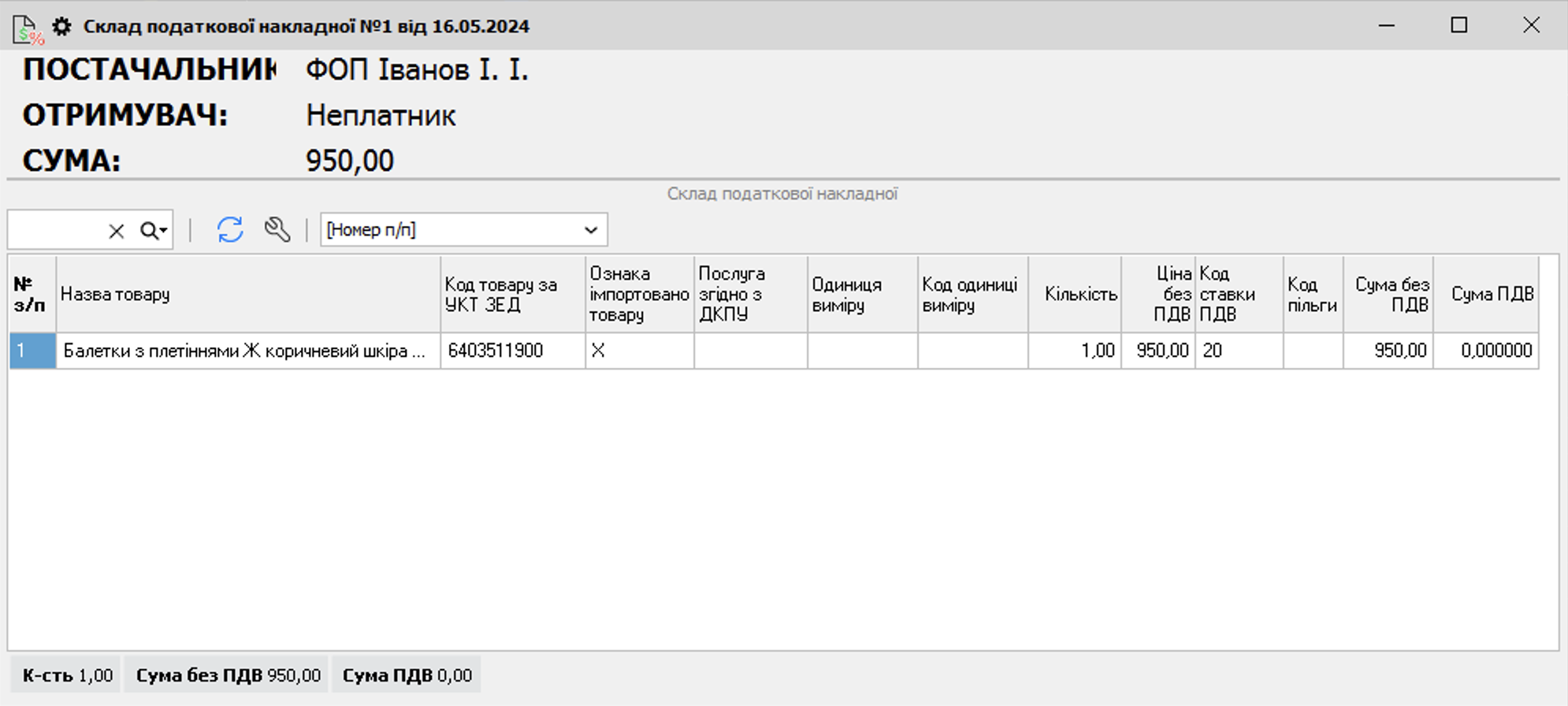1568x706 pixels.
Task: Click the refresh arrows icon in toolbar
Action: coord(230,230)
